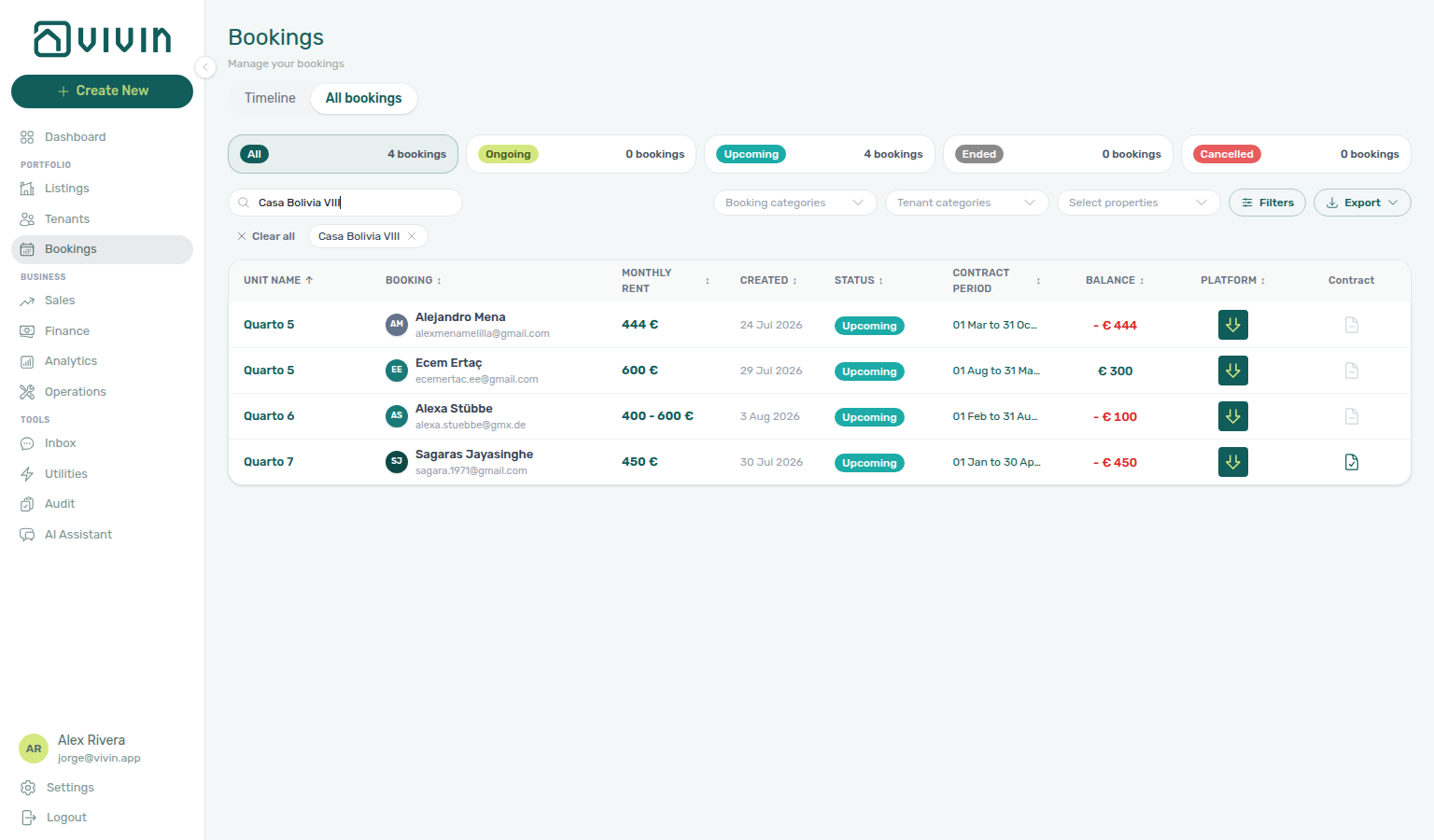Click the Vivin house logo
The height and width of the screenshot is (840, 1434).
[103, 39]
